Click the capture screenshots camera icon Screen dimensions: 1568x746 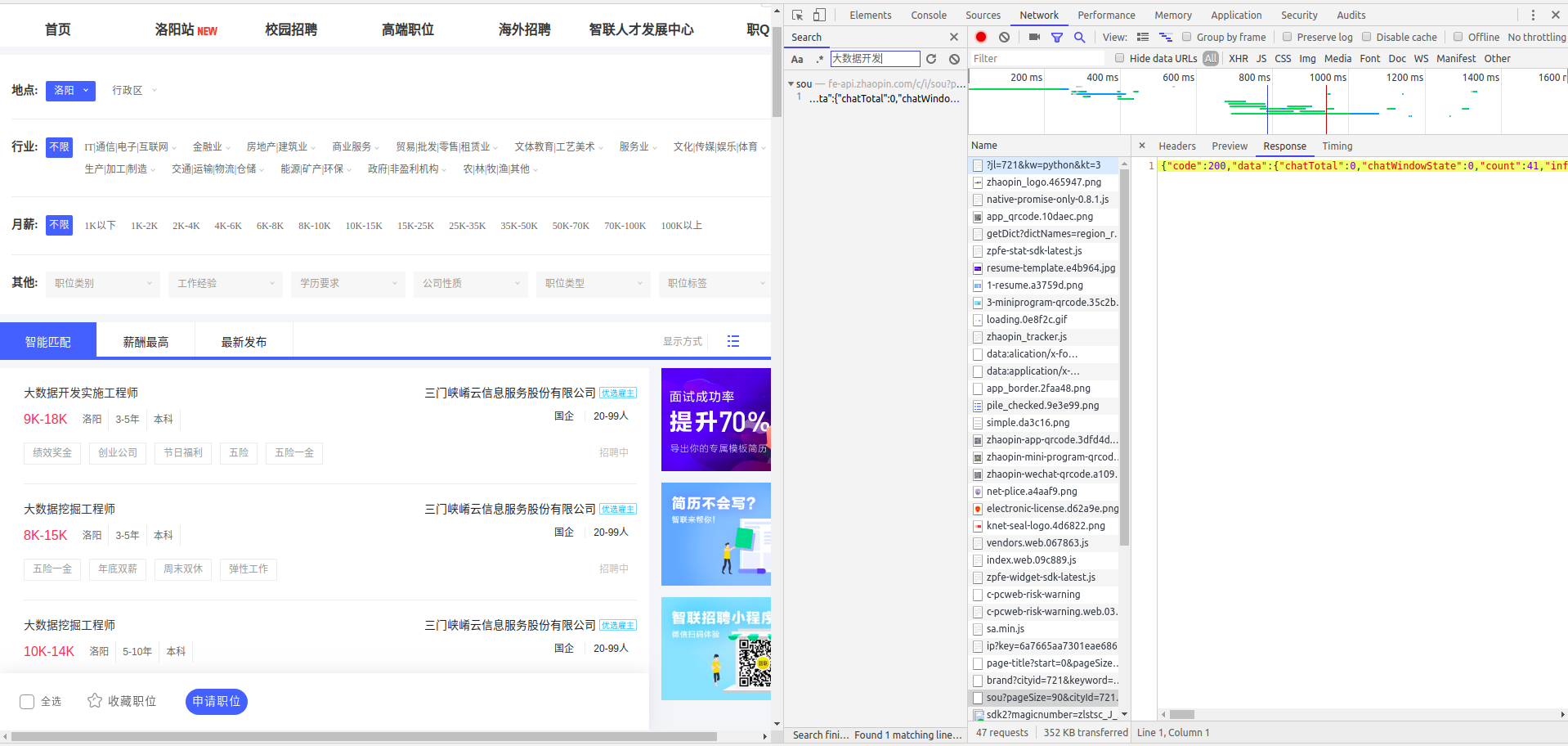[x=1034, y=37]
